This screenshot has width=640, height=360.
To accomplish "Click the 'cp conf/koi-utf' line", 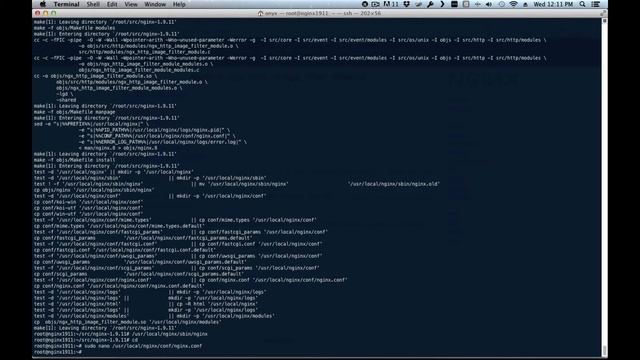I will (88, 208).
